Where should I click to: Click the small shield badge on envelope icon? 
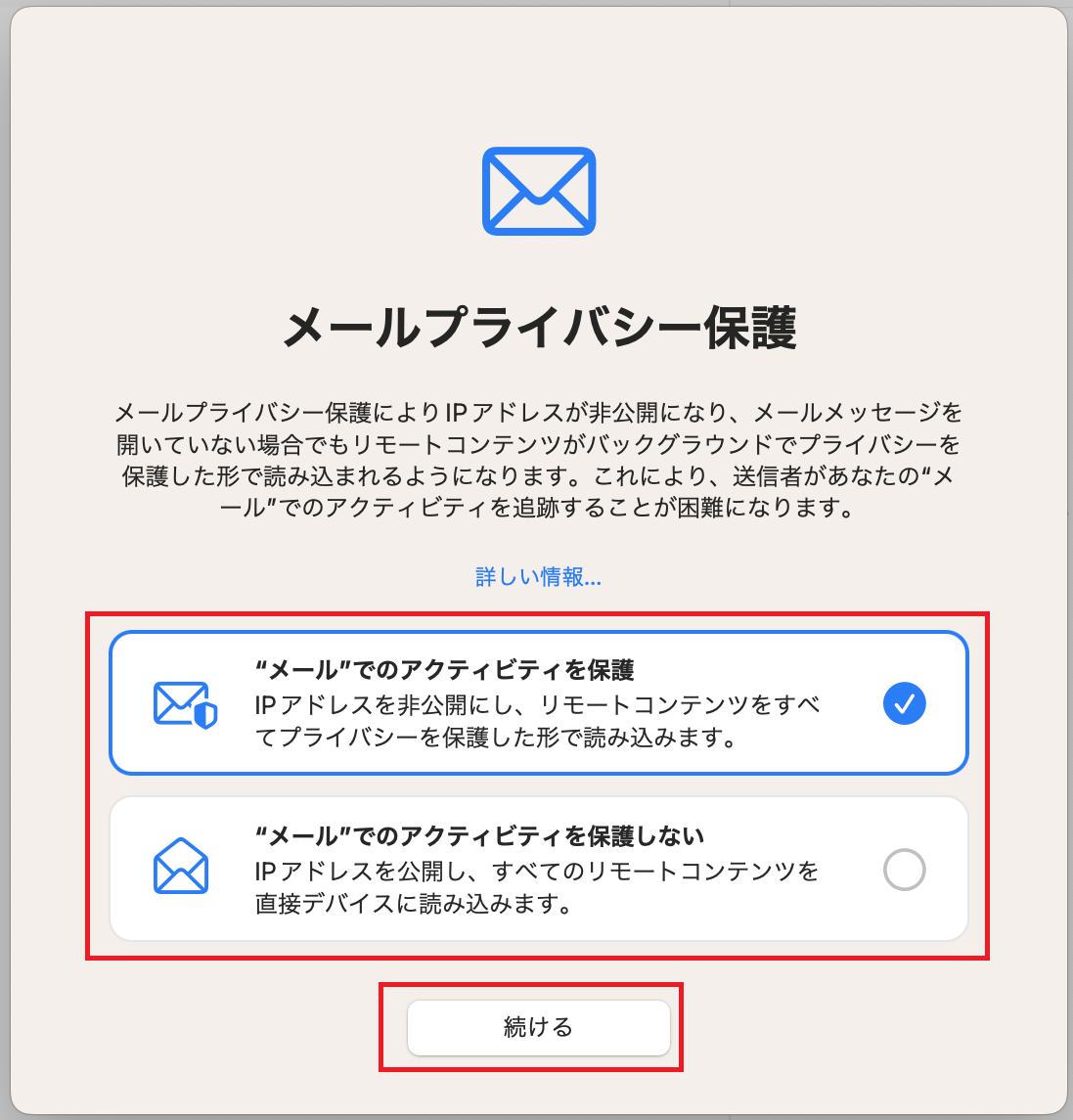[205, 714]
